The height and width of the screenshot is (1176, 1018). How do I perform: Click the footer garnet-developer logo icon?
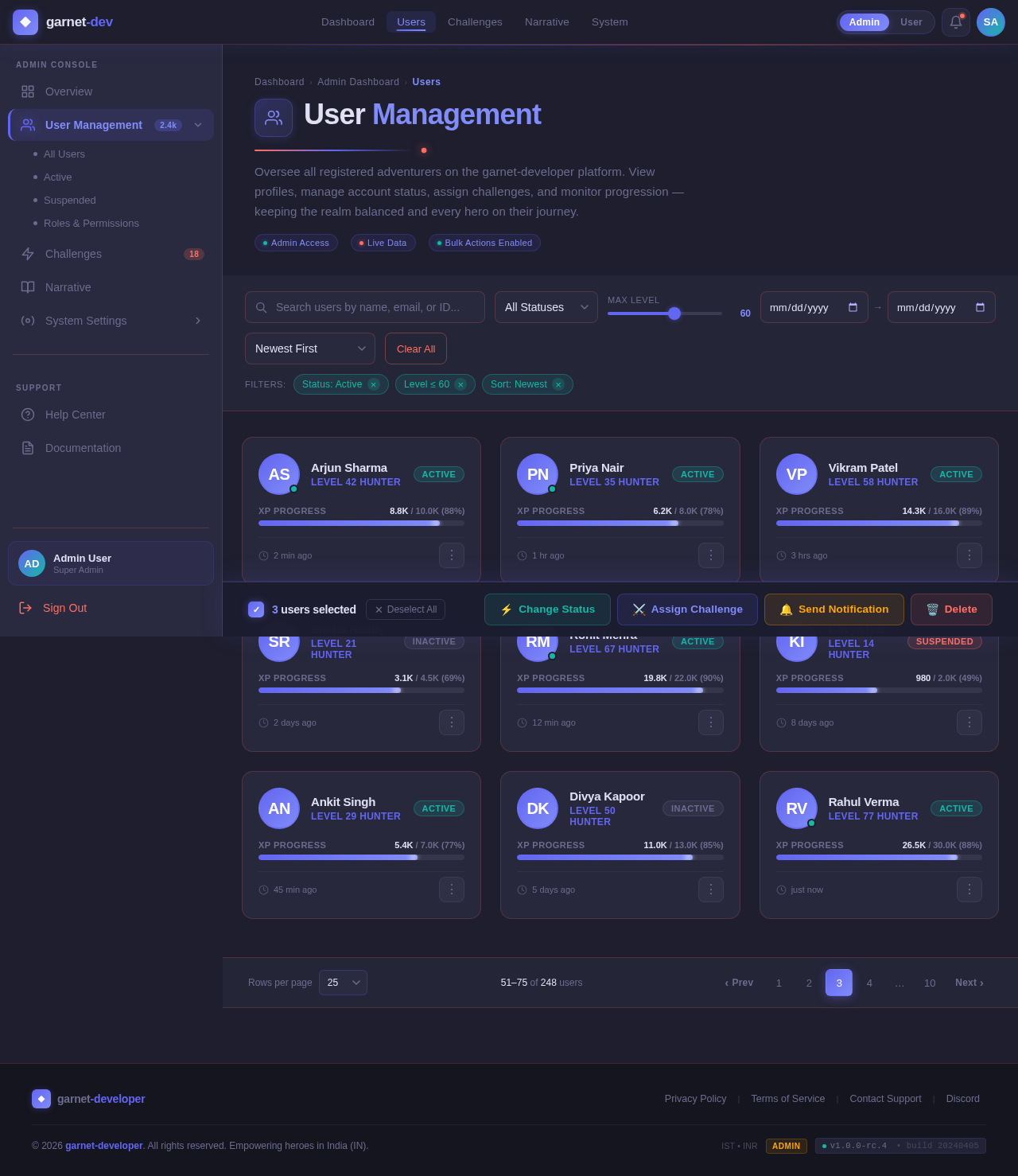click(41, 1099)
